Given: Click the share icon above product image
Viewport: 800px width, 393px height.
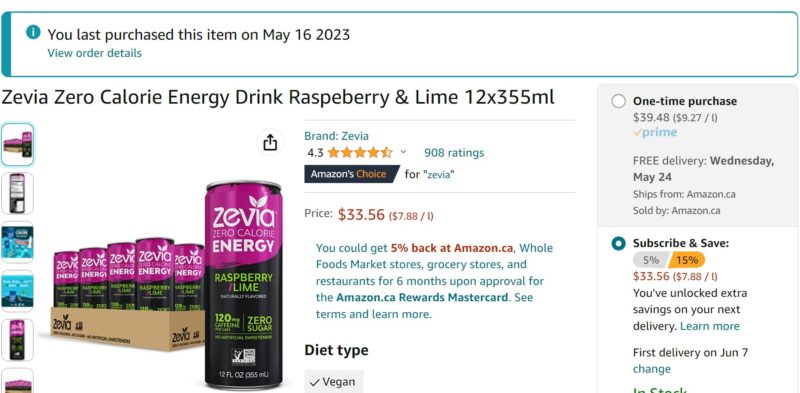Looking at the screenshot, I should tap(270, 142).
